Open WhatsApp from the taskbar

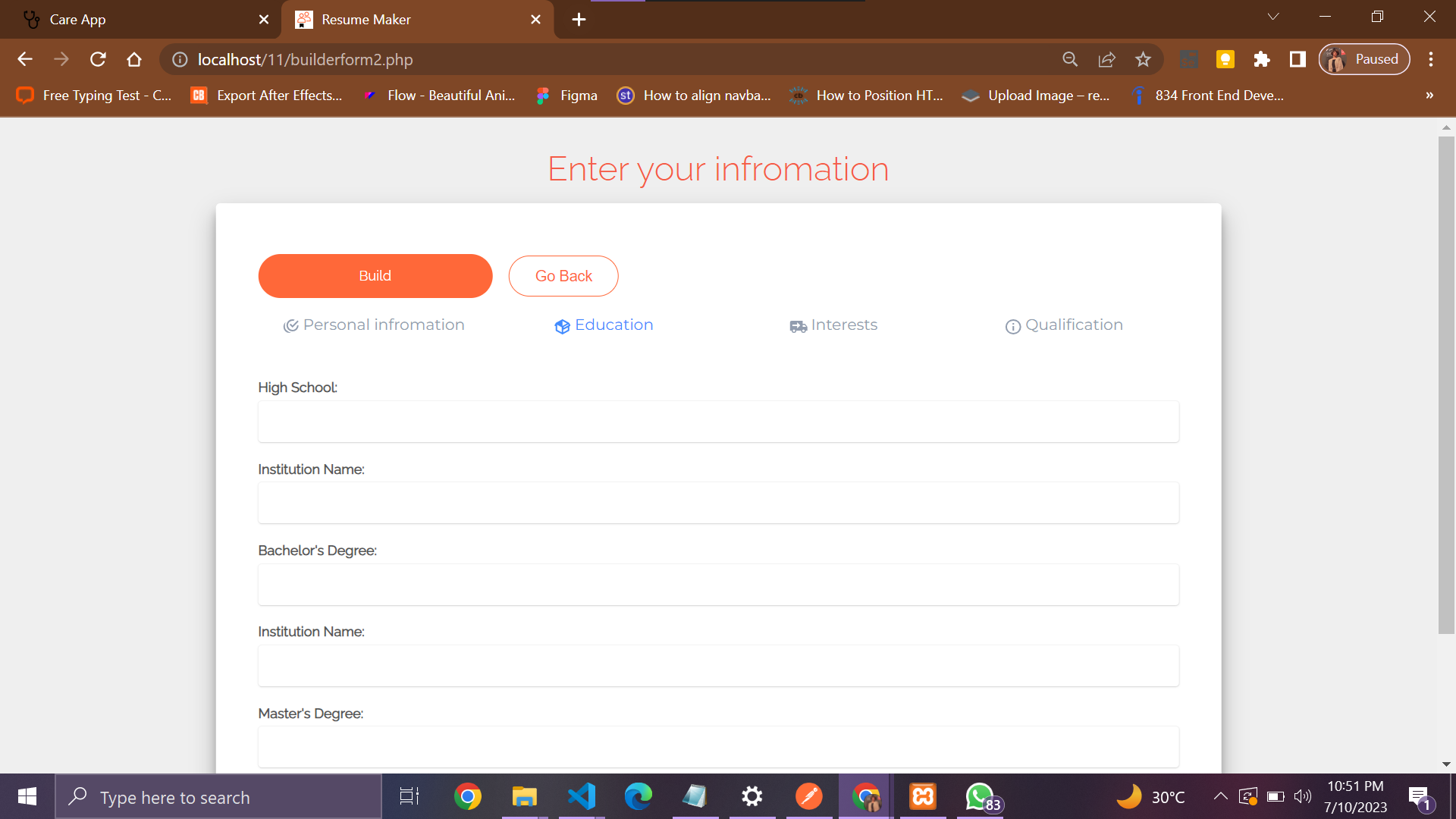click(979, 796)
